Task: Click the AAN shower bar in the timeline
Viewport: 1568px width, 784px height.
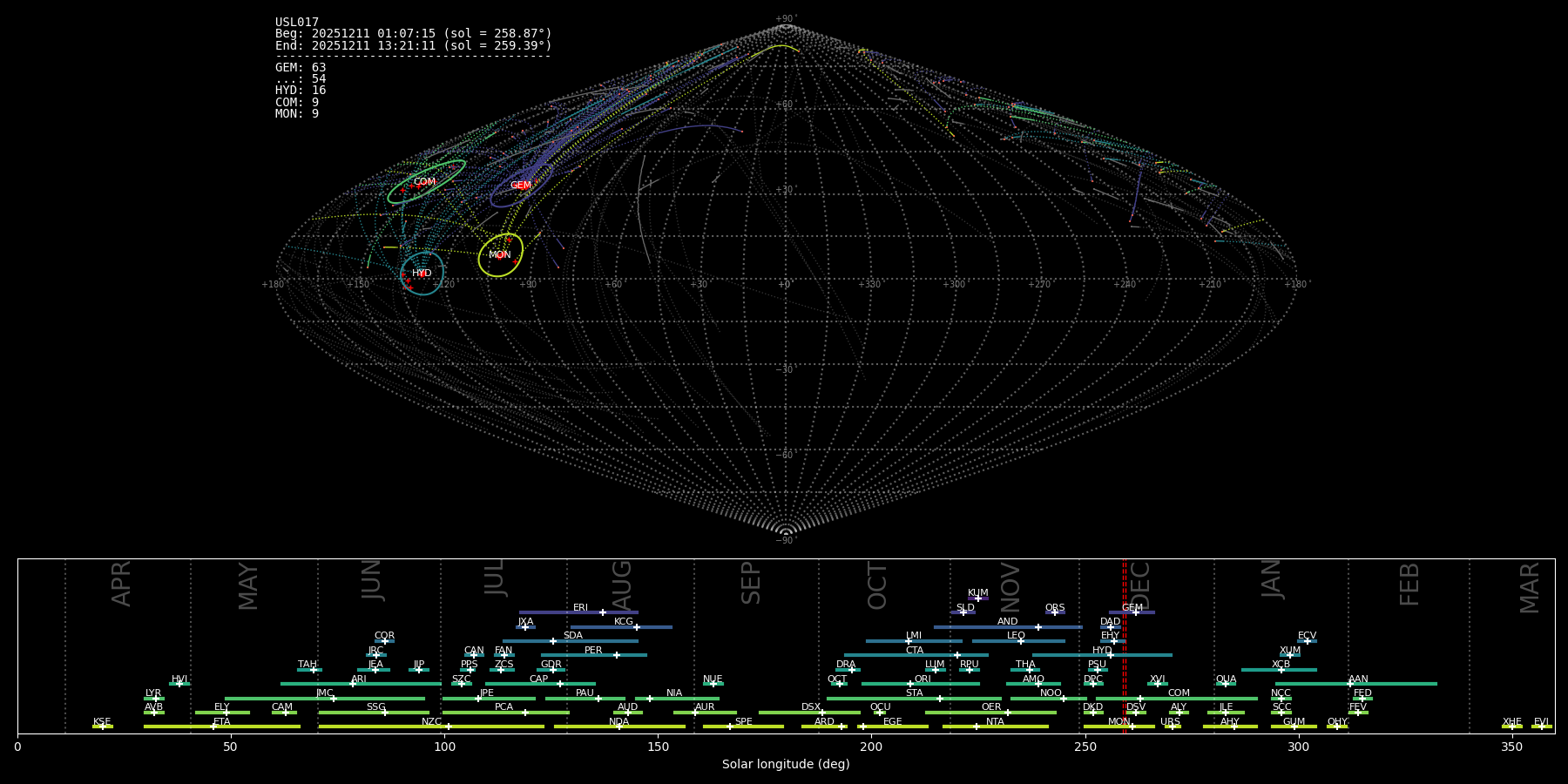Action: pyautogui.click(x=1356, y=684)
